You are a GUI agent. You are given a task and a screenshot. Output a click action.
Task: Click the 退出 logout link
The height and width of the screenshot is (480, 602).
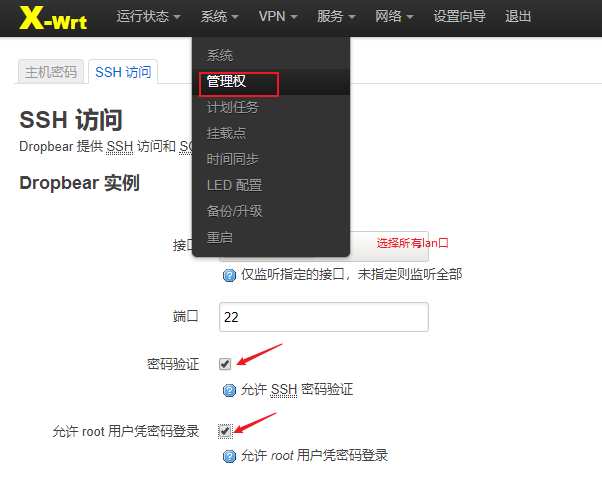pyautogui.click(x=518, y=17)
